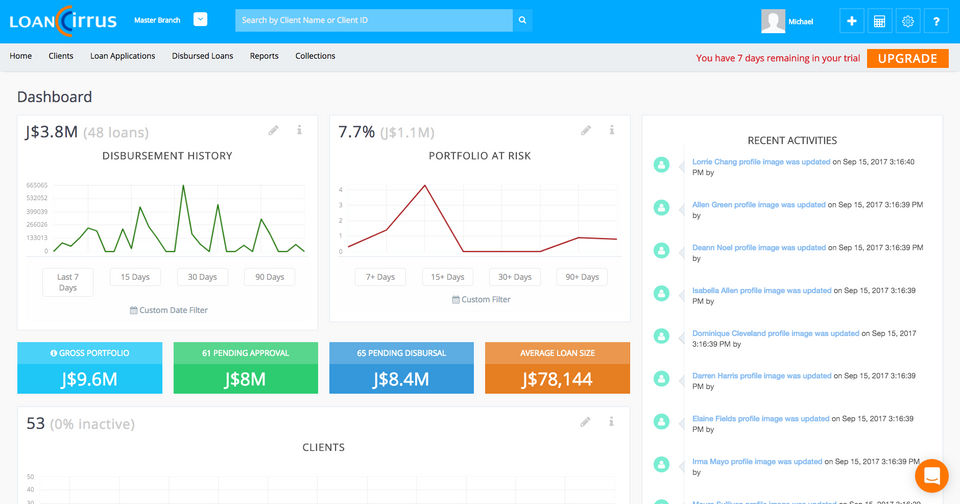960x504 pixels.
Task: Click the user icon beside Elaine Fields activity
Action: [661, 421]
